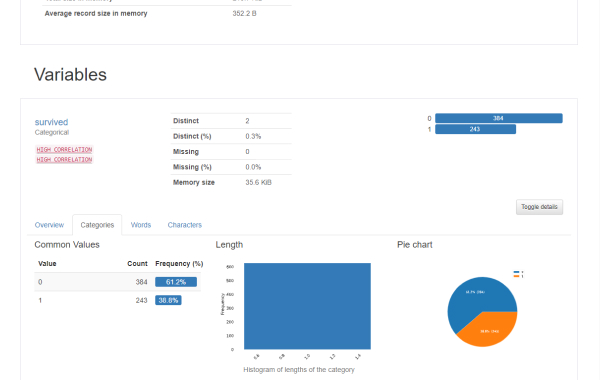Click the Toggle details button

point(539,207)
